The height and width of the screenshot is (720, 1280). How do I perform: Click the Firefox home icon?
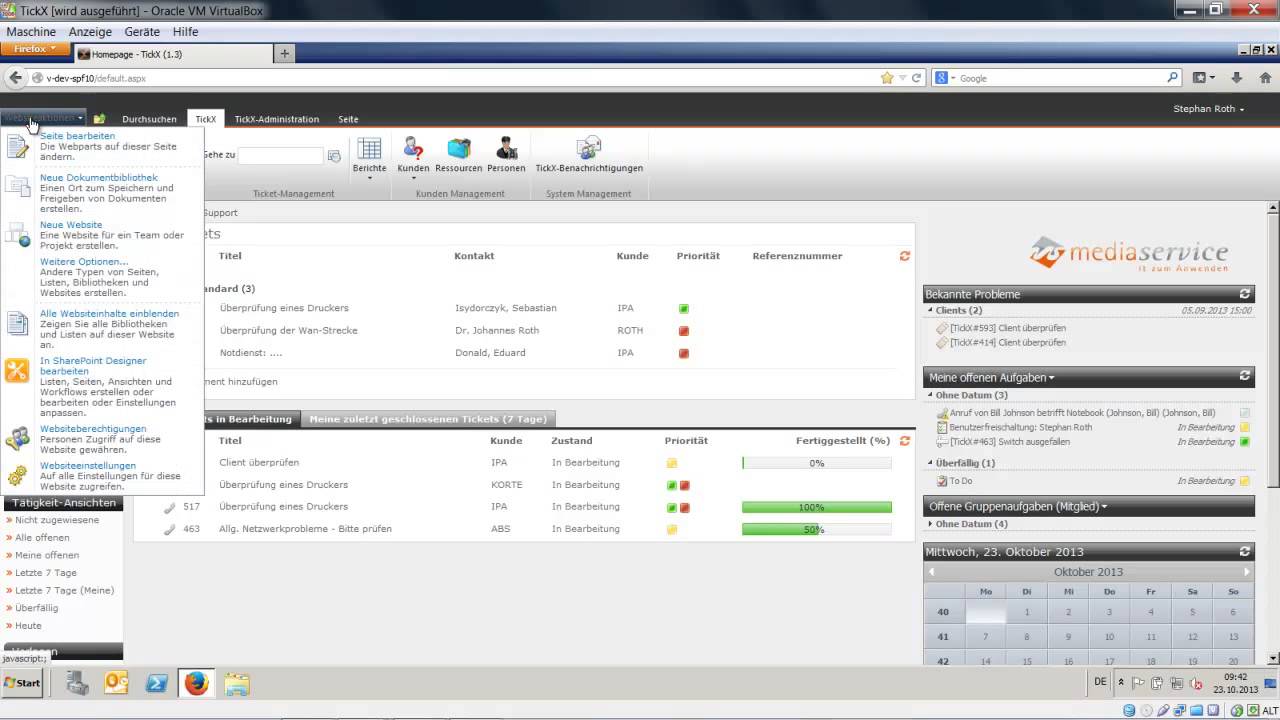coord(1265,77)
